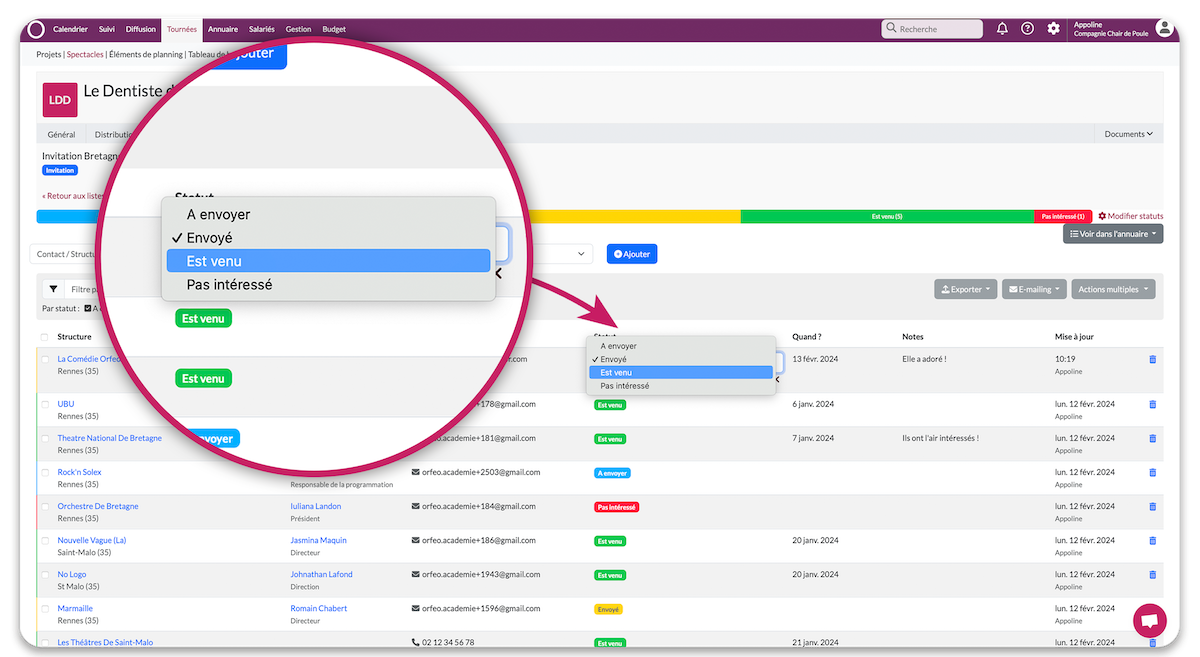Open the notifications bell
1200x657 pixels.
(x=1002, y=29)
